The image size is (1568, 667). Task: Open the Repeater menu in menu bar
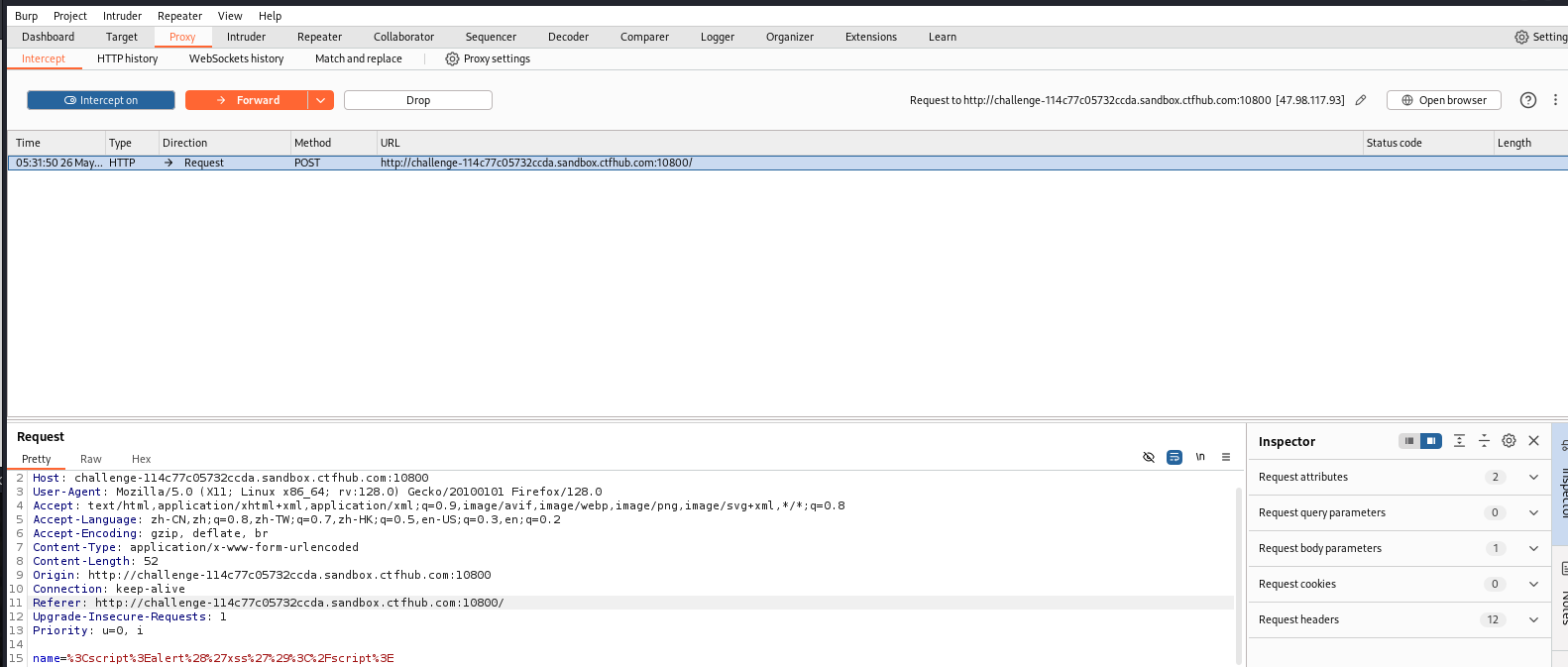click(179, 16)
